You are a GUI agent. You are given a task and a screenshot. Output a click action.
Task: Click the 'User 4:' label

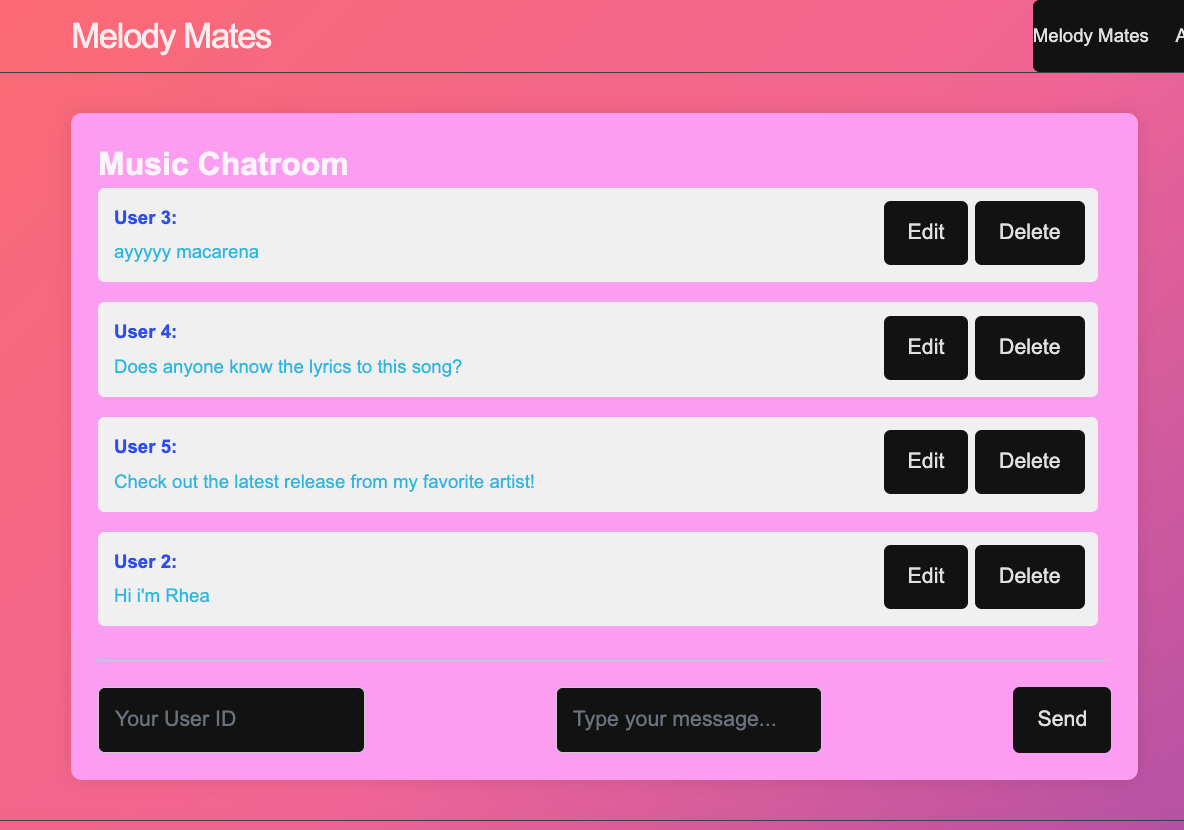coord(145,332)
